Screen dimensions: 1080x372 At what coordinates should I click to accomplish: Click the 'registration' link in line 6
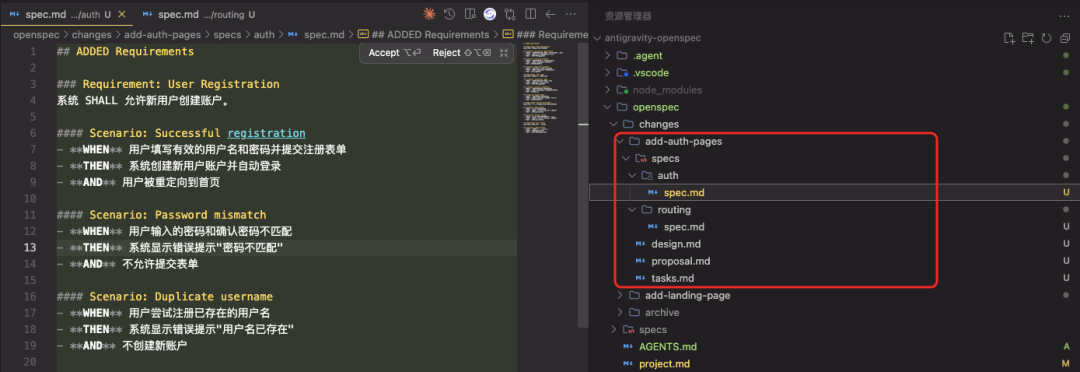[x=266, y=133]
